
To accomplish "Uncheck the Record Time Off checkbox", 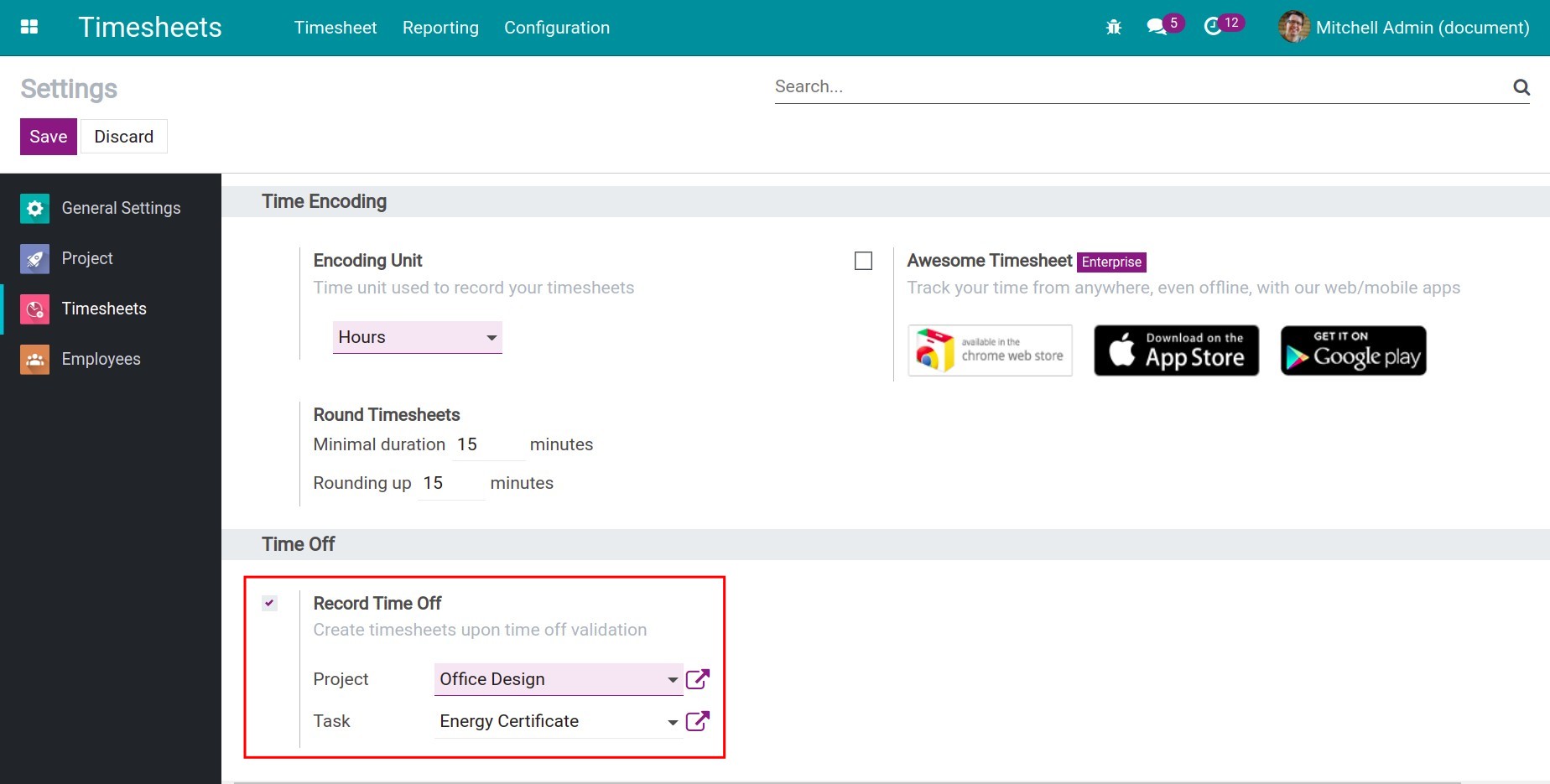I will (269, 603).
